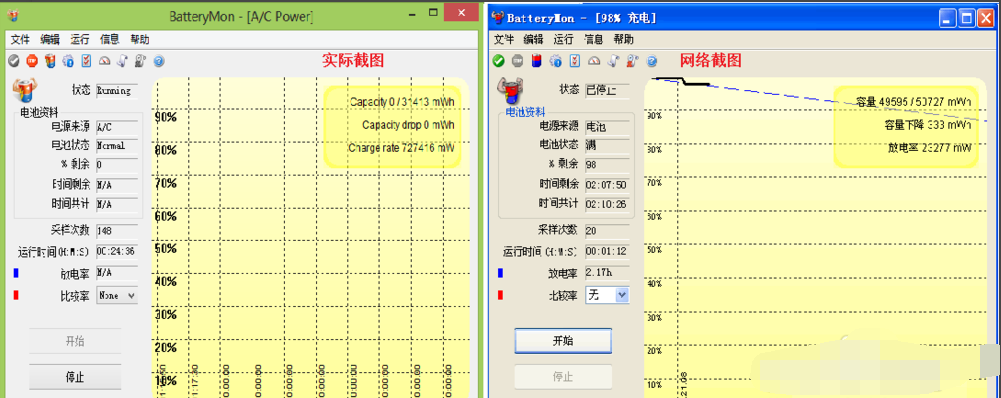Open 文件 menu in right window
This screenshot has width=1001, height=398.
(504, 40)
